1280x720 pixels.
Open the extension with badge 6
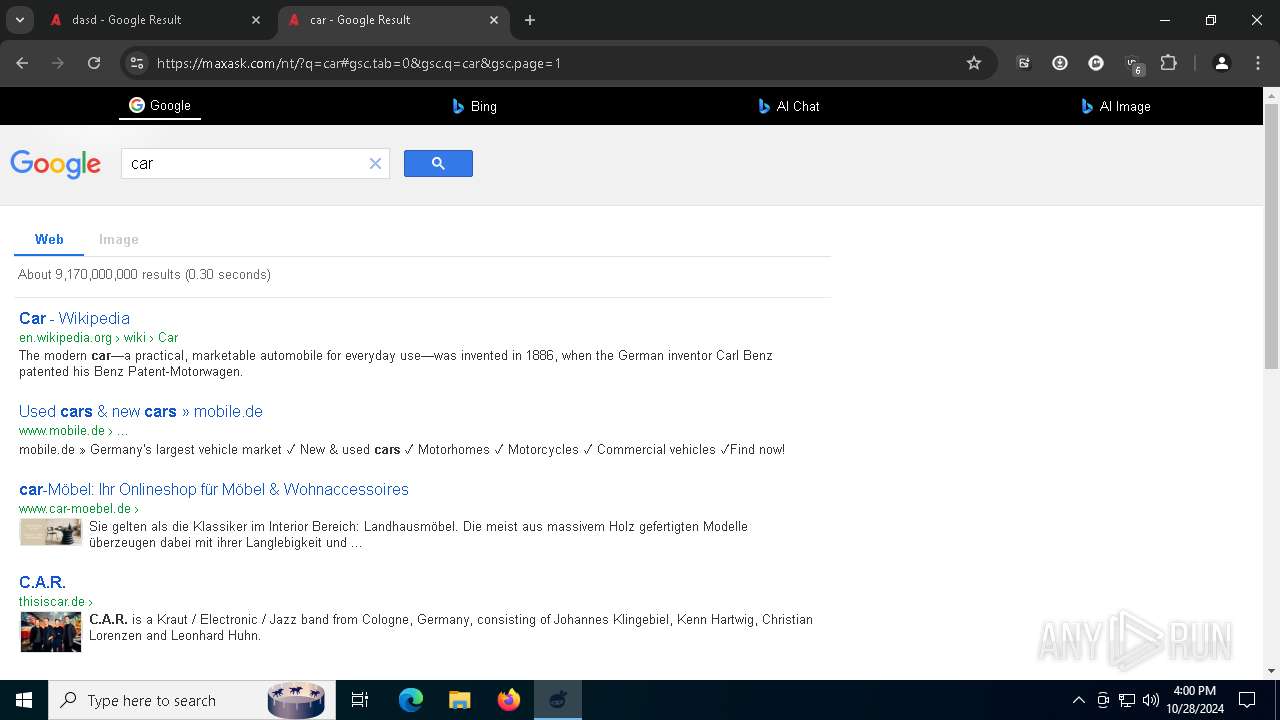pyautogui.click(x=1133, y=64)
